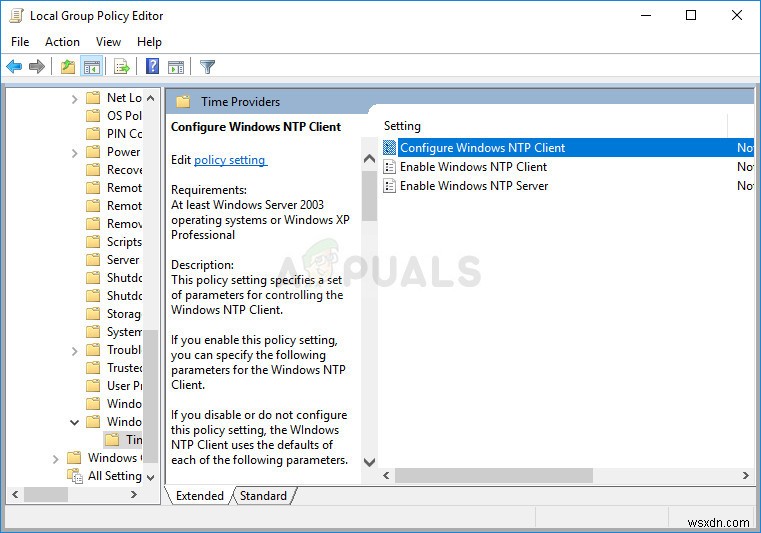Image resolution: width=761 pixels, height=533 pixels.
Task: Click the All Settings icon in tree
Action: click(x=75, y=476)
